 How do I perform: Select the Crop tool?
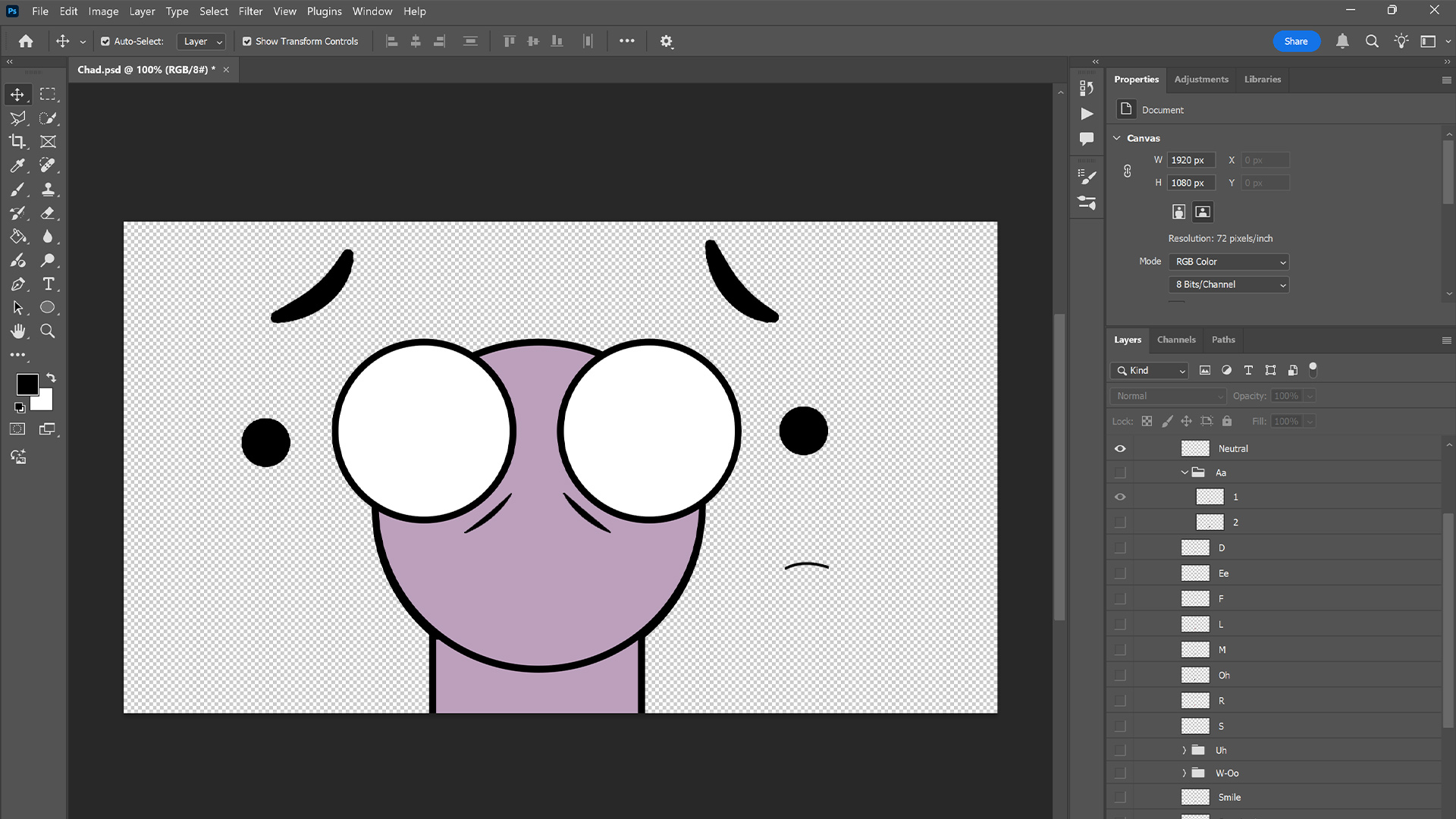(x=17, y=142)
